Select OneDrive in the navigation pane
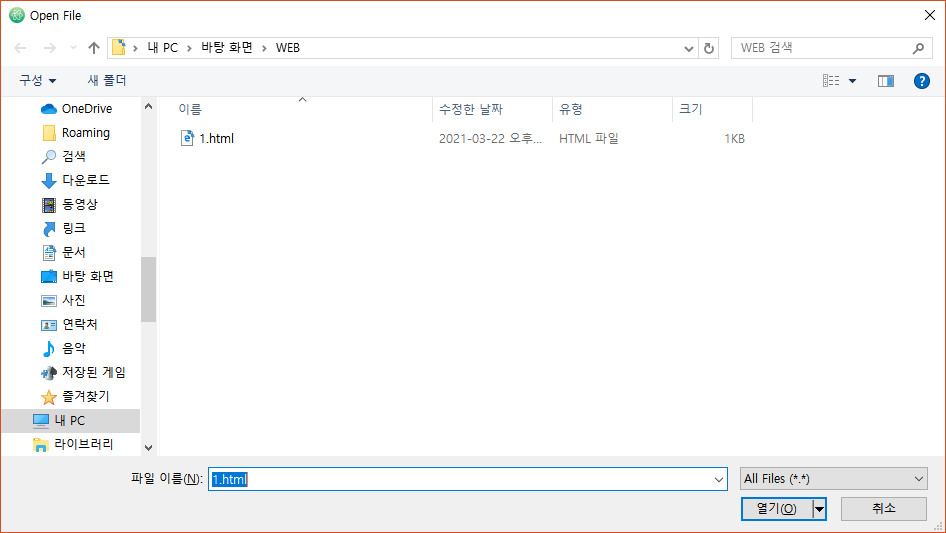The image size is (946, 533). [77, 109]
